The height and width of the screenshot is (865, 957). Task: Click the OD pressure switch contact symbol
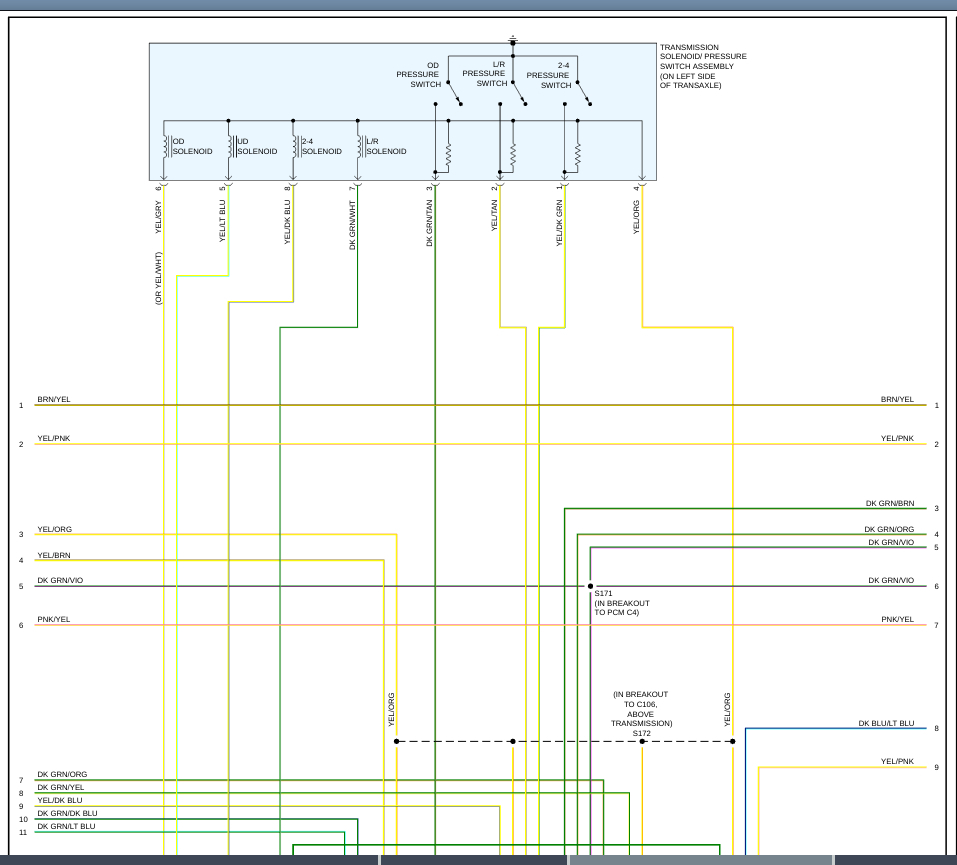(x=455, y=93)
